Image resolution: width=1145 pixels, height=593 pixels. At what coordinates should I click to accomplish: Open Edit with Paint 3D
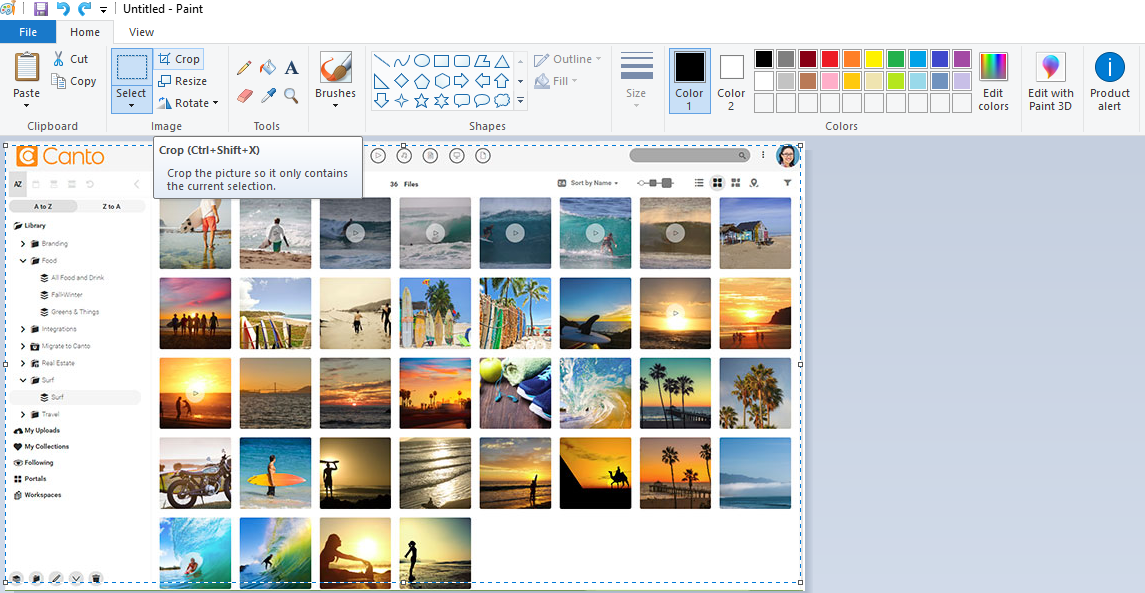point(1050,82)
